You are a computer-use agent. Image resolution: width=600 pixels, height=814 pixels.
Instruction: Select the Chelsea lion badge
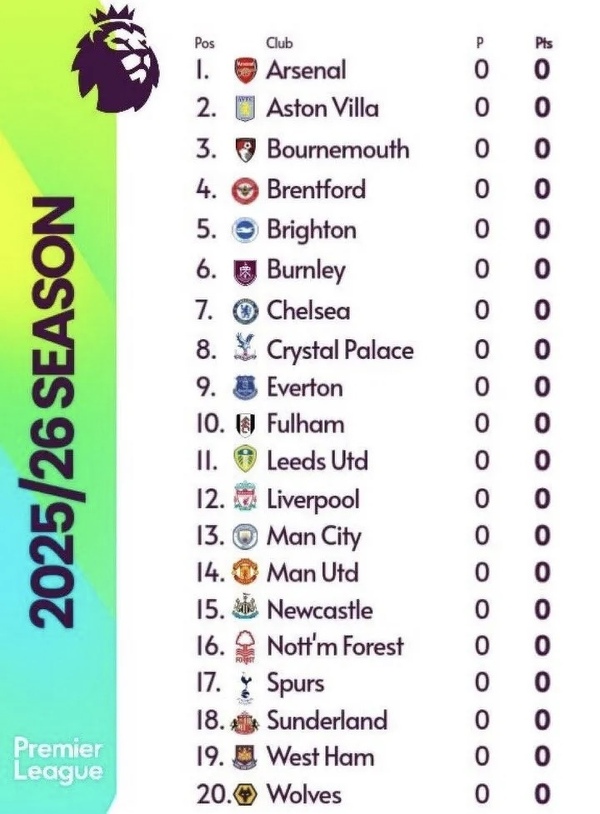click(245, 311)
